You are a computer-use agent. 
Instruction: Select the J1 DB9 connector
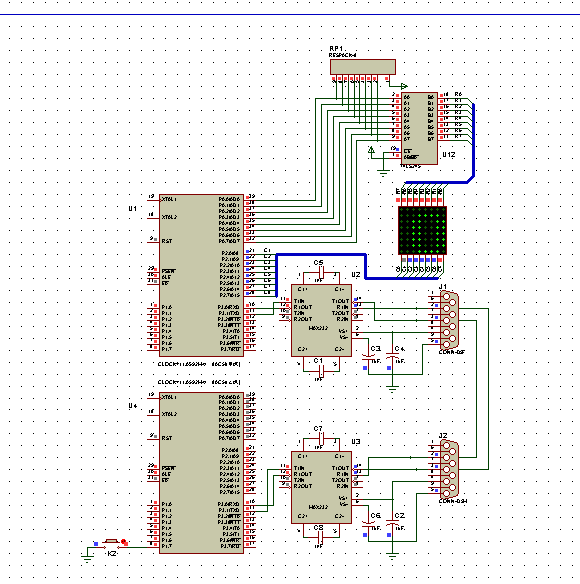[x=449, y=320]
